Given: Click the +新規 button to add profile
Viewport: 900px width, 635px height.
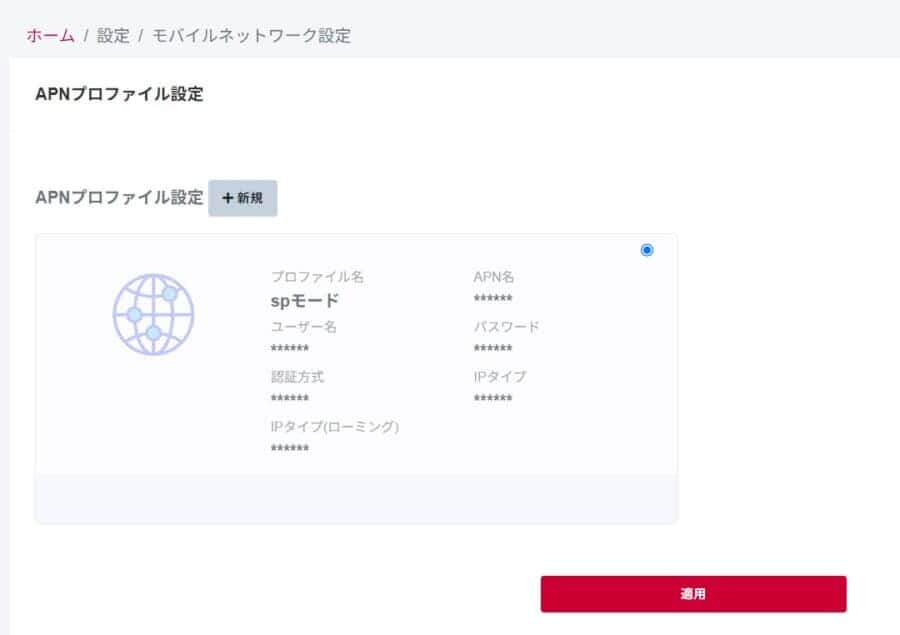Looking at the screenshot, I should tap(242, 198).
